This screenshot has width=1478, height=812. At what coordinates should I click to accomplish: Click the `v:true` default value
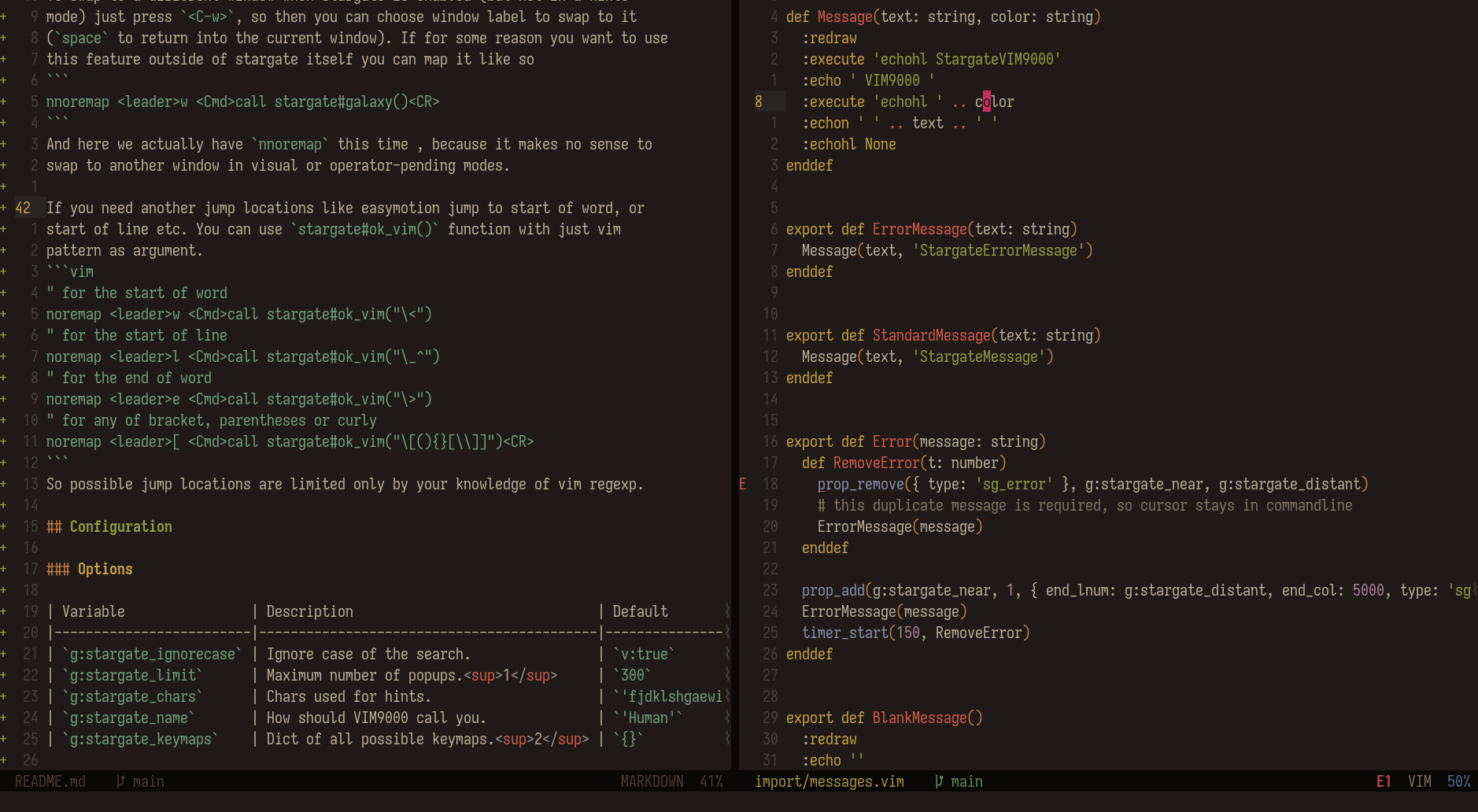pyautogui.click(x=645, y=654)
